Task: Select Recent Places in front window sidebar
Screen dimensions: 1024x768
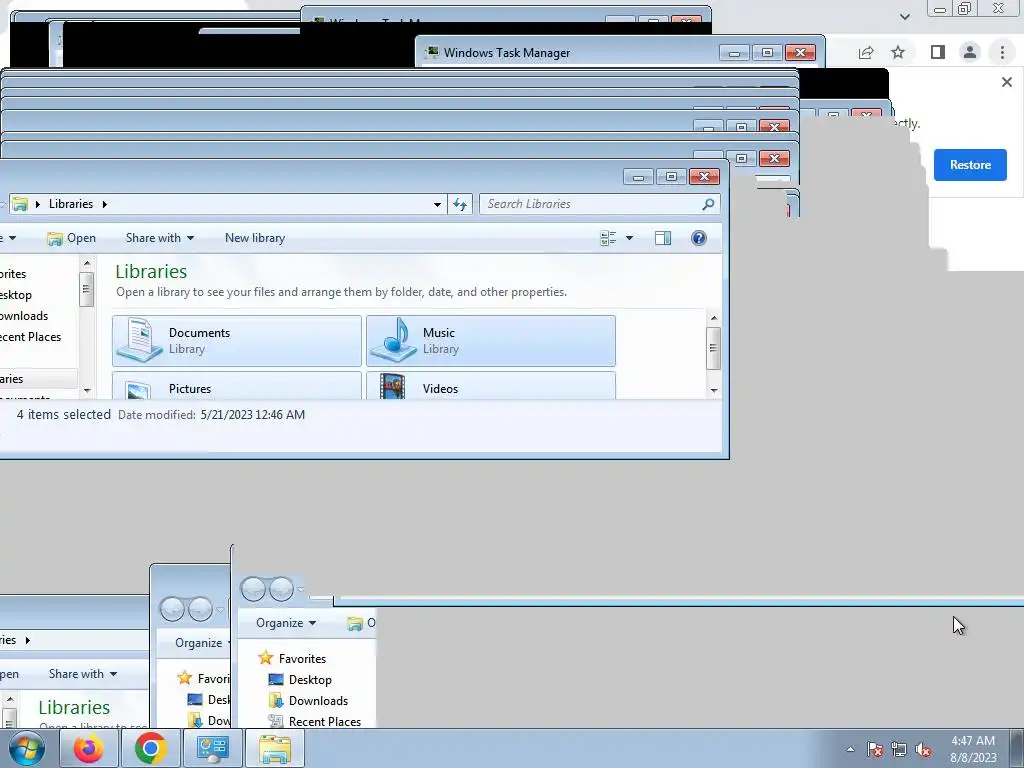Action: pos(30,337)
